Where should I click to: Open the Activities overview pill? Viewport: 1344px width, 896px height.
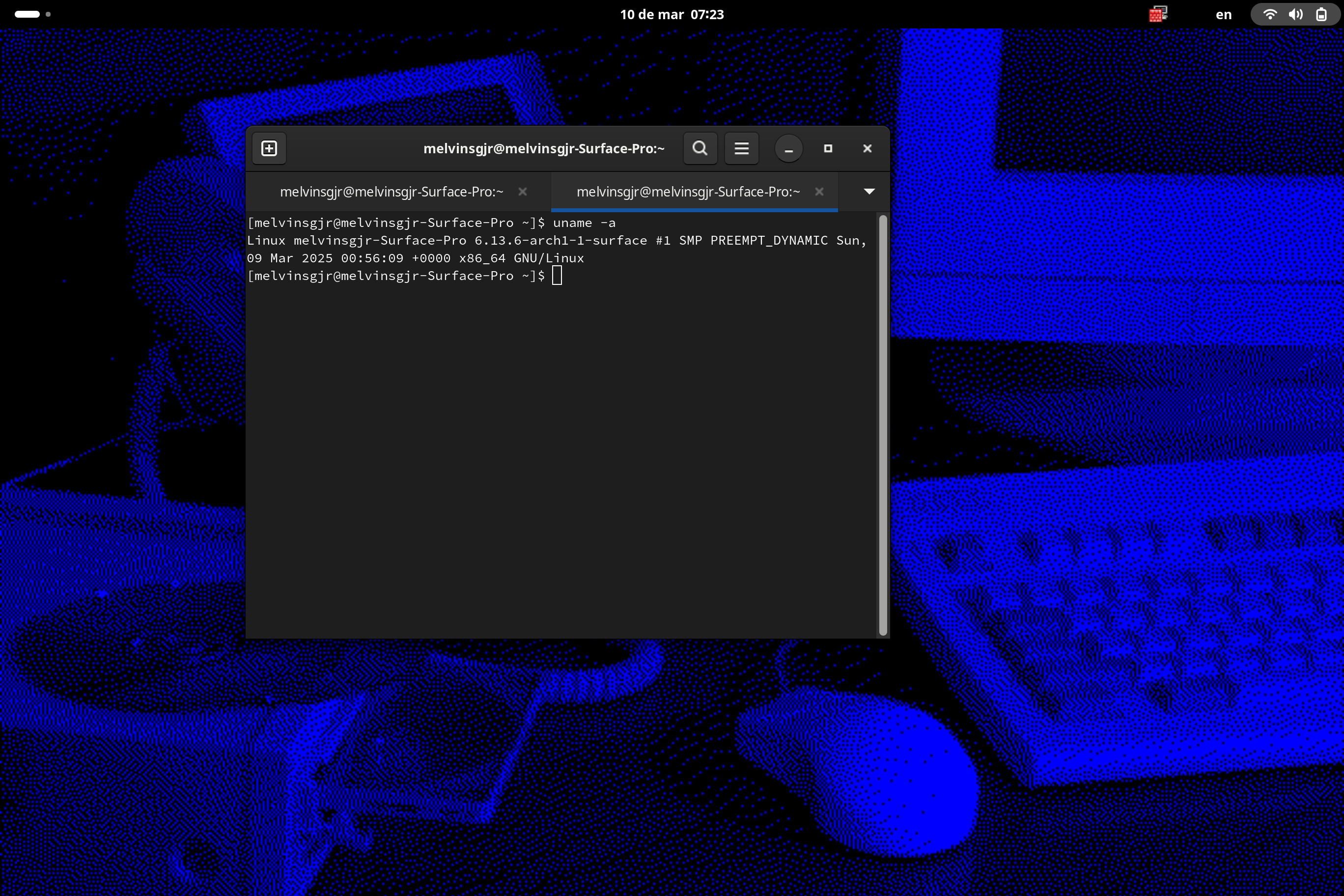27,14
